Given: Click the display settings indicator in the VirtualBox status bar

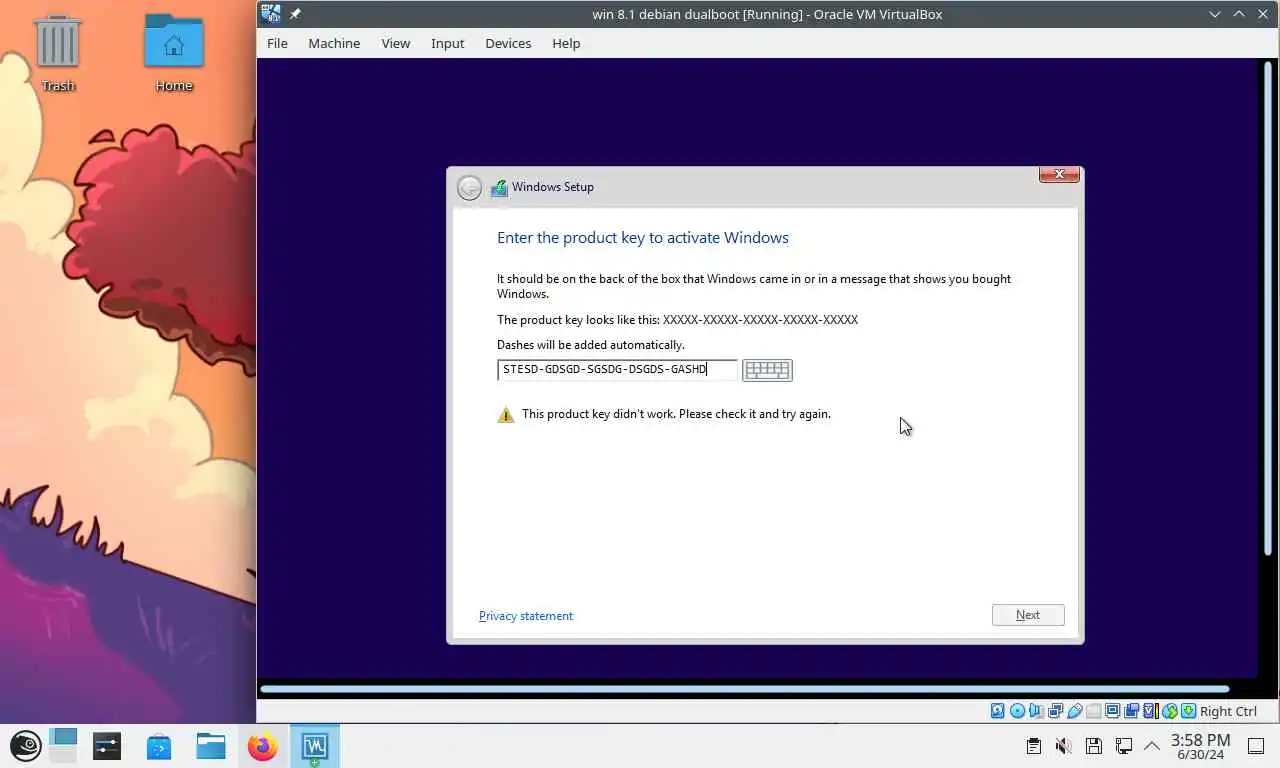Looking at the screenshot, I should click(x=1112, y=711).
